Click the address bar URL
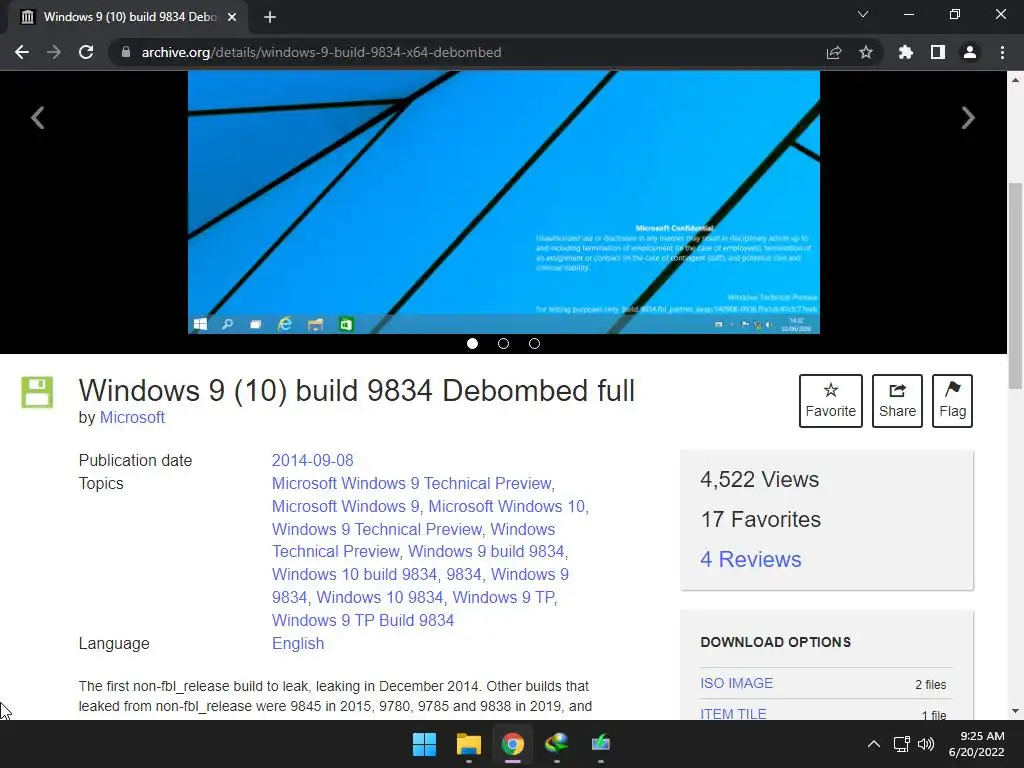Screen dimensions: 1024x768 321,52
